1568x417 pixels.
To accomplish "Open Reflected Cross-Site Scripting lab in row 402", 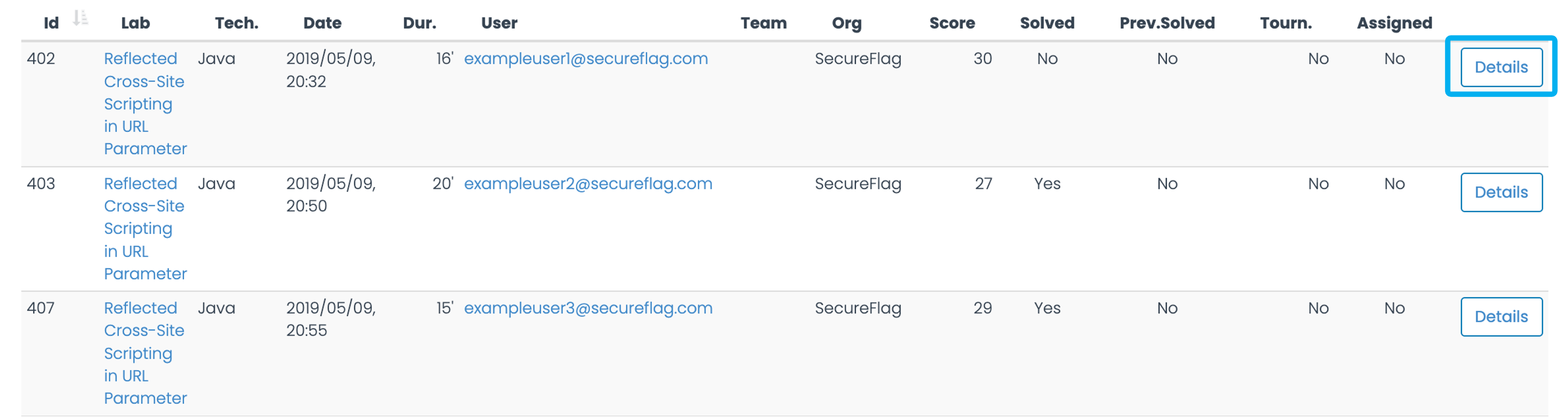I will (145, 104).
